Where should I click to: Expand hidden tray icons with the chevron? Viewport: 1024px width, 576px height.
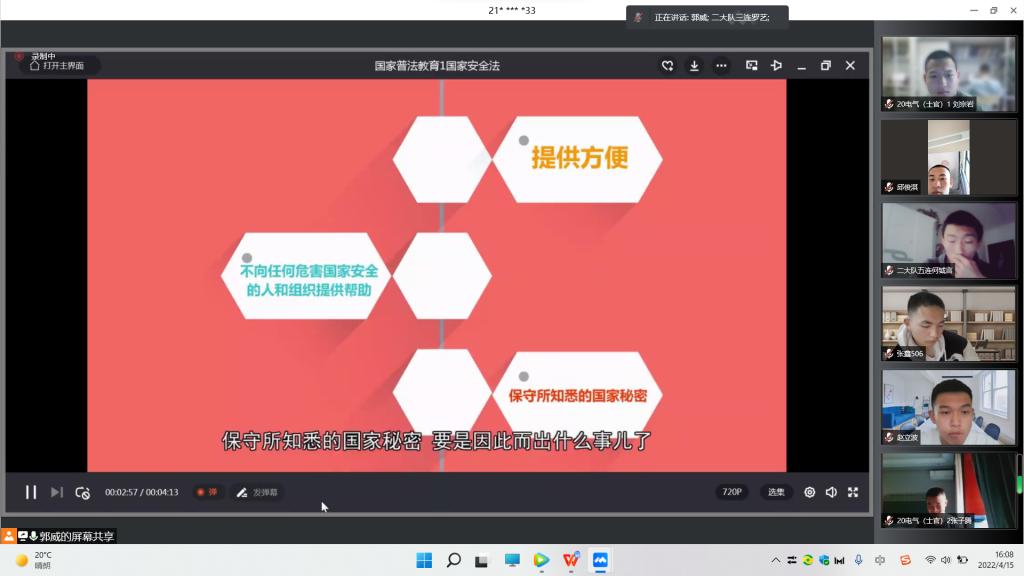[777, 560]
